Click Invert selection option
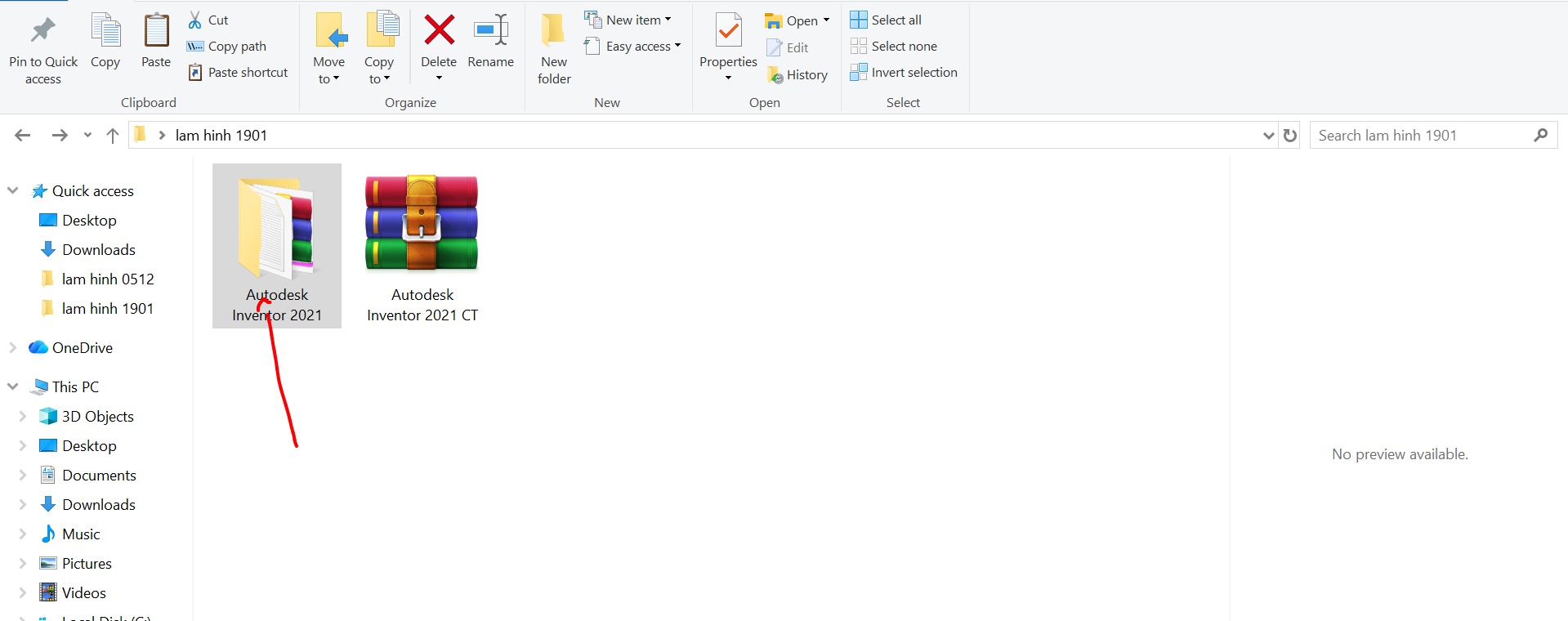This screenshot has width=1568, height=621. (904, 73)
